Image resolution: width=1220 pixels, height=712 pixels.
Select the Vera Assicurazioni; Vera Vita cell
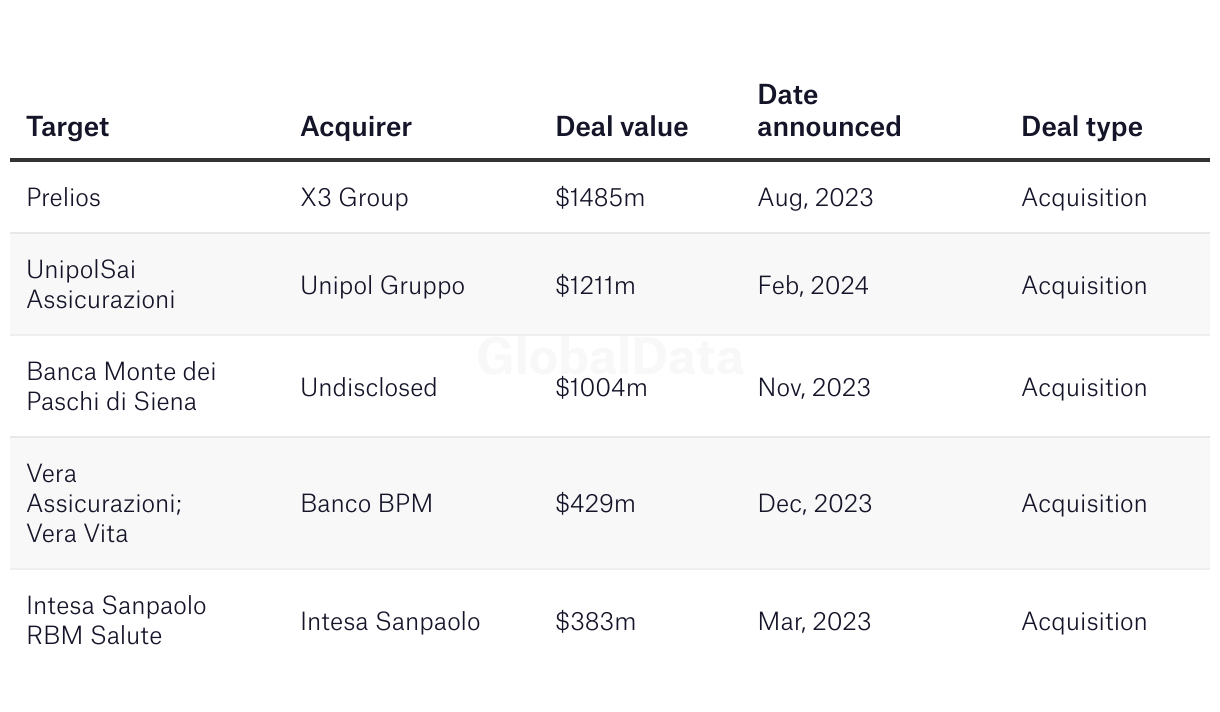(104, 503)
